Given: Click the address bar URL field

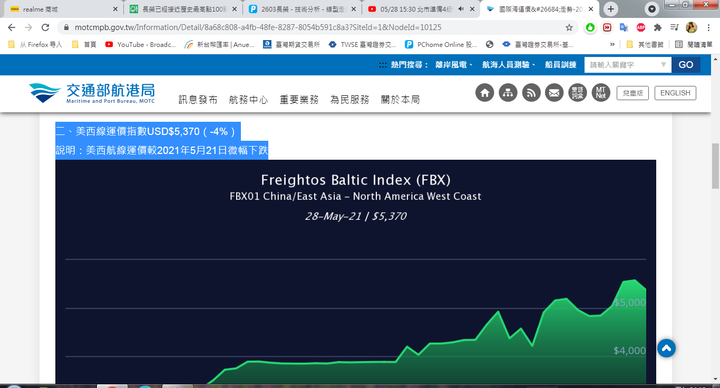Looking at the screenshot, I should (317, 28).
